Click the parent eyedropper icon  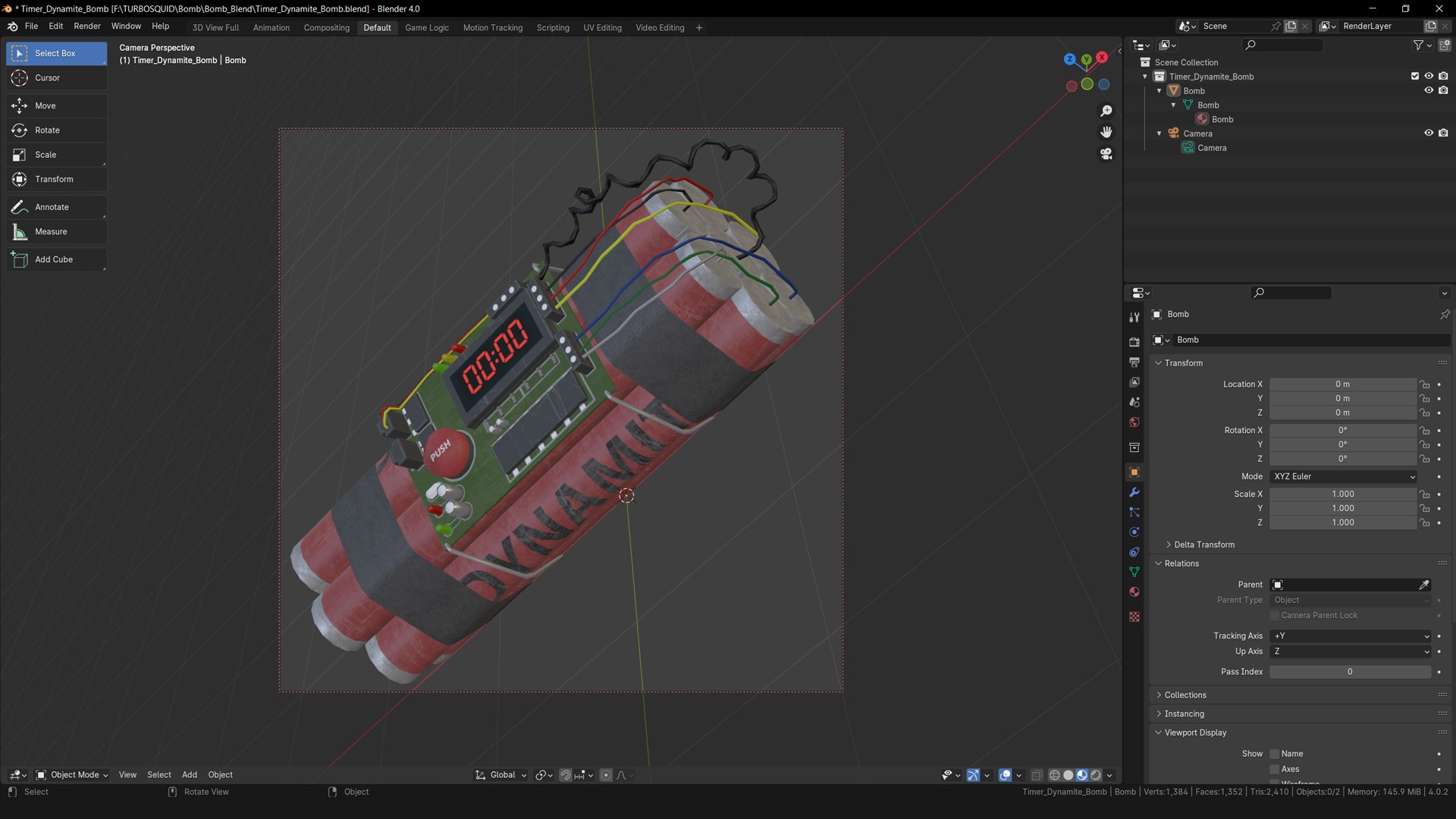point(1424,585)
